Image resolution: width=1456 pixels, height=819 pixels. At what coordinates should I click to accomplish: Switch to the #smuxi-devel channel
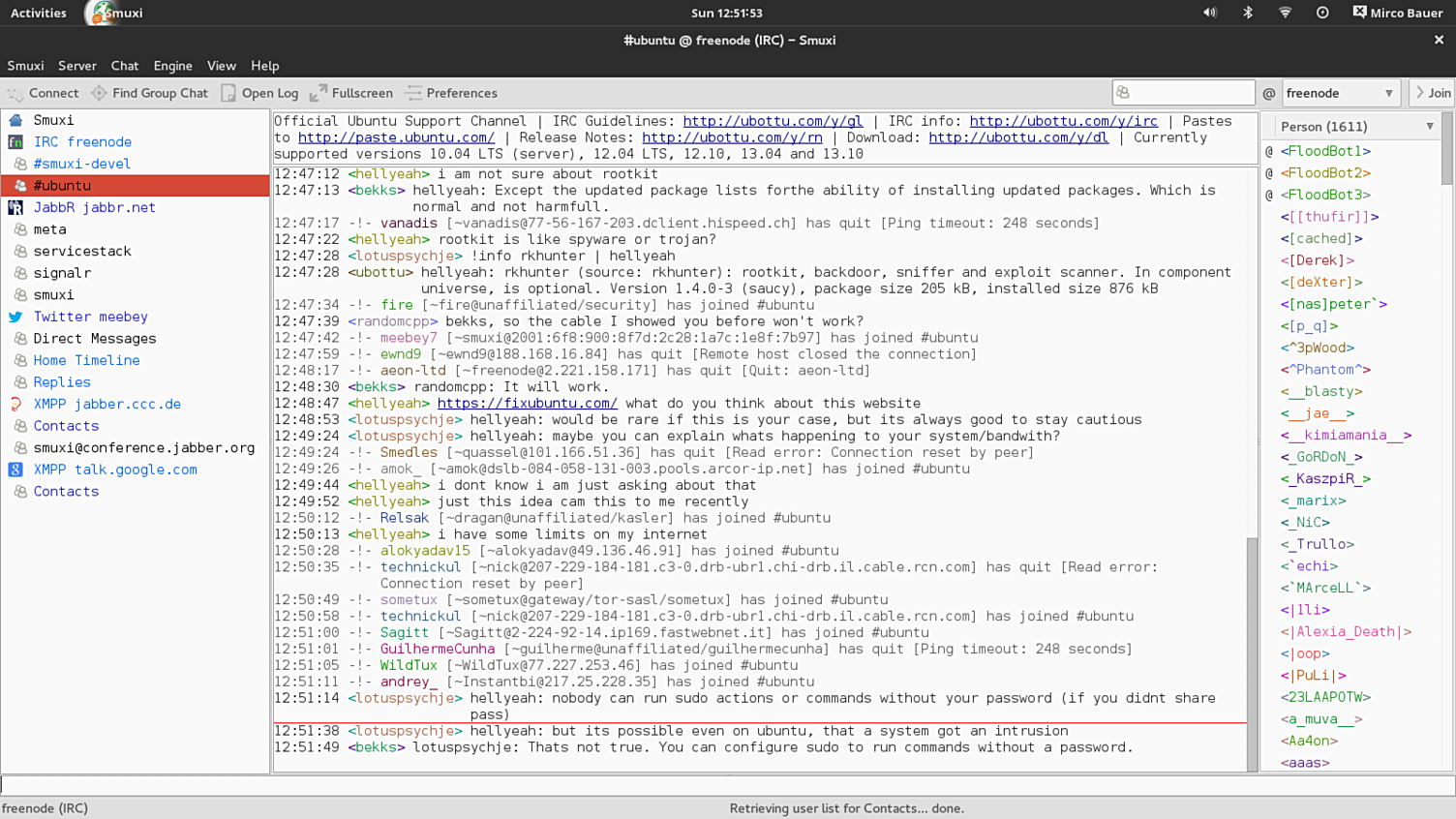81,164
